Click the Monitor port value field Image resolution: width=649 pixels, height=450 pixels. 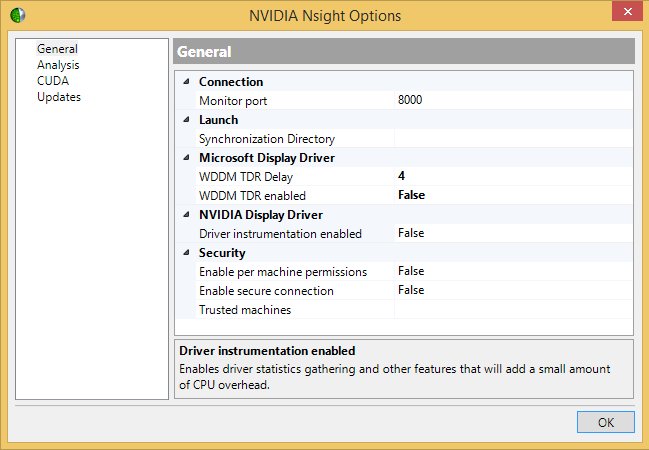[512, 101]
